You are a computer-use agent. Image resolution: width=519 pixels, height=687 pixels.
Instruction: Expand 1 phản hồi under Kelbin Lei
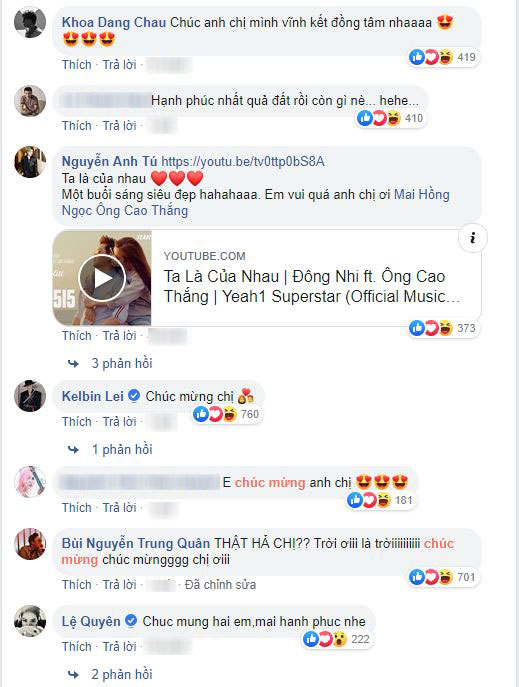coord(122,449)
